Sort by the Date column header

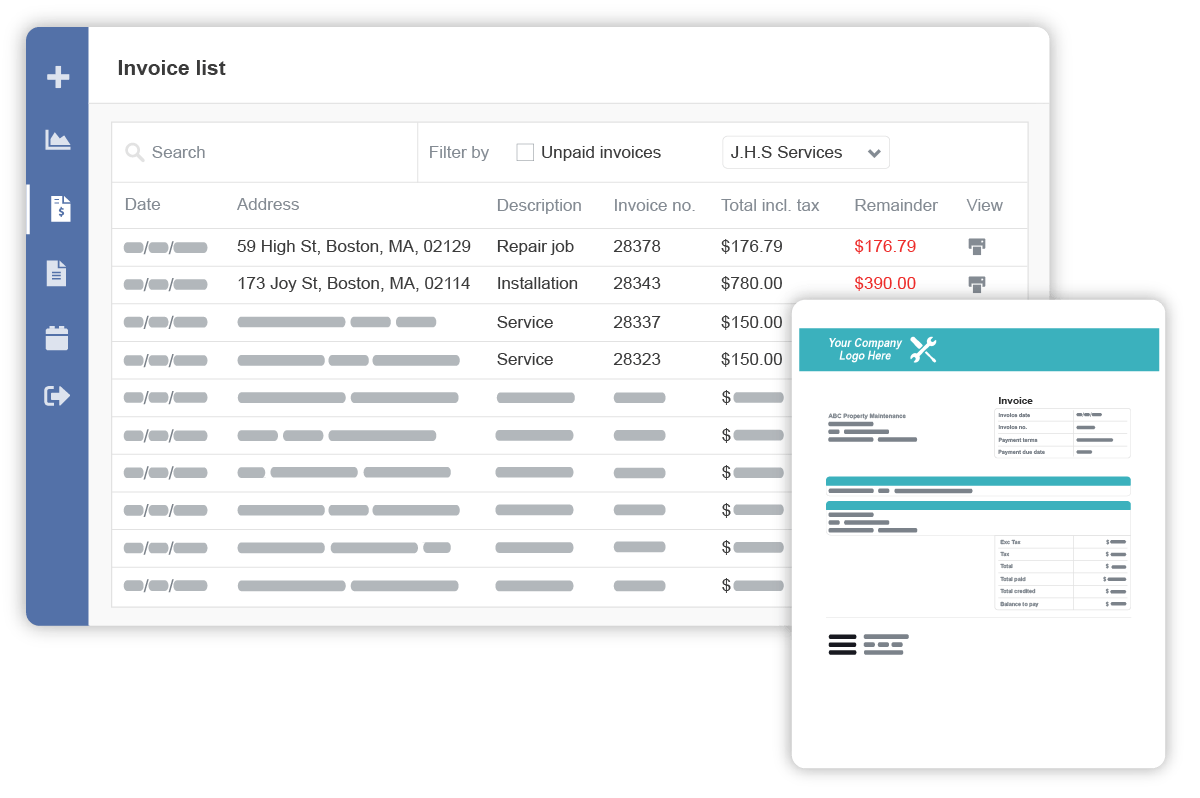click(x=142, y=205)
